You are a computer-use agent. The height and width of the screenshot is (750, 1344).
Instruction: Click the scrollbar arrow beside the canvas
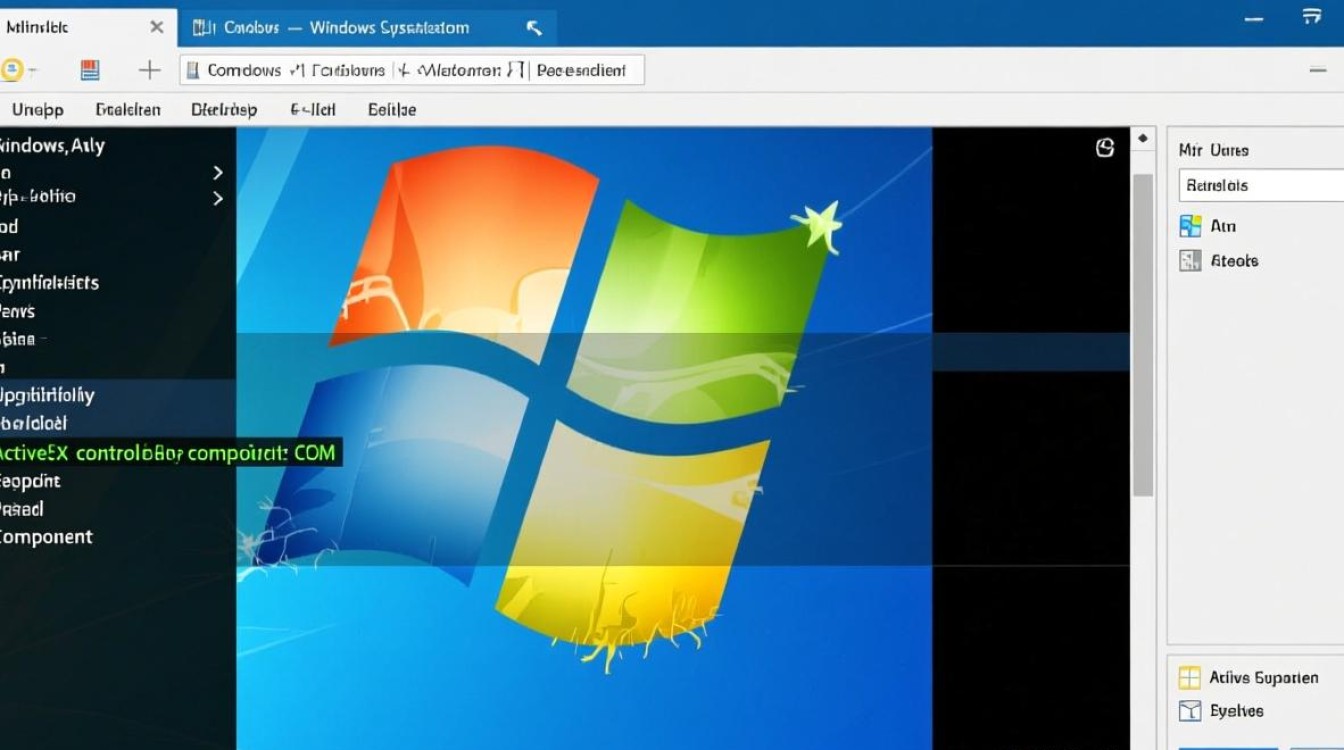tap(1142, 137)
